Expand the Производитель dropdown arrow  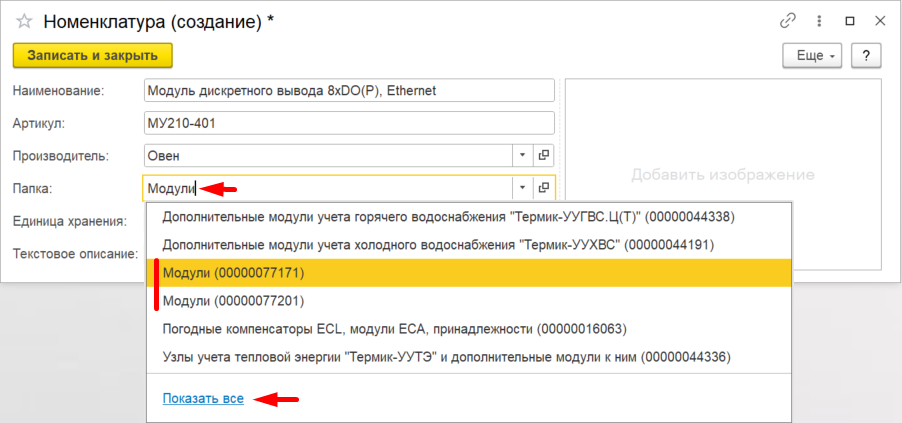click(523, 155)
